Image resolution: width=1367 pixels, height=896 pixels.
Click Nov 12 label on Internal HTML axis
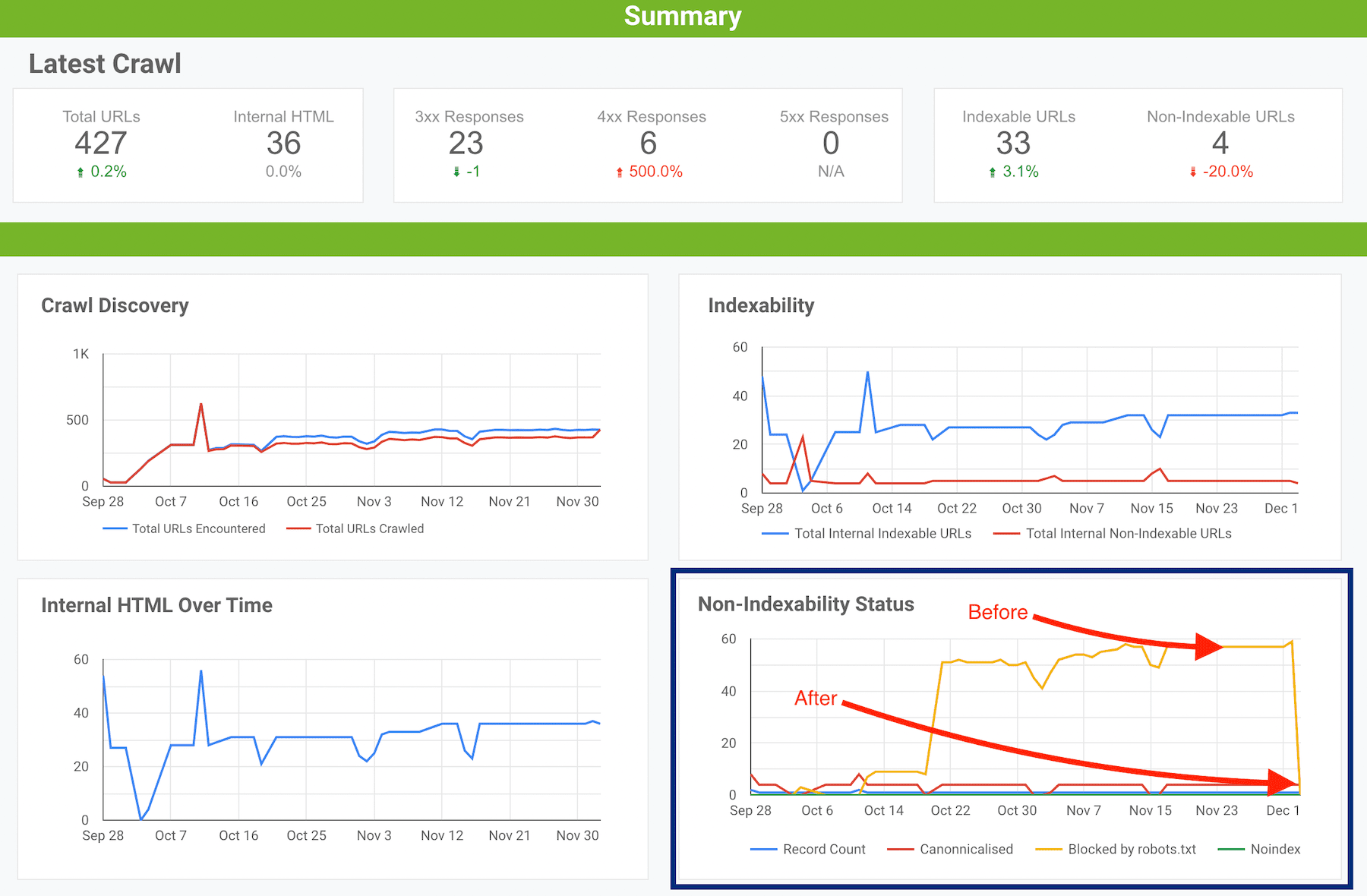pyautogui.click(x=442, y=835)
